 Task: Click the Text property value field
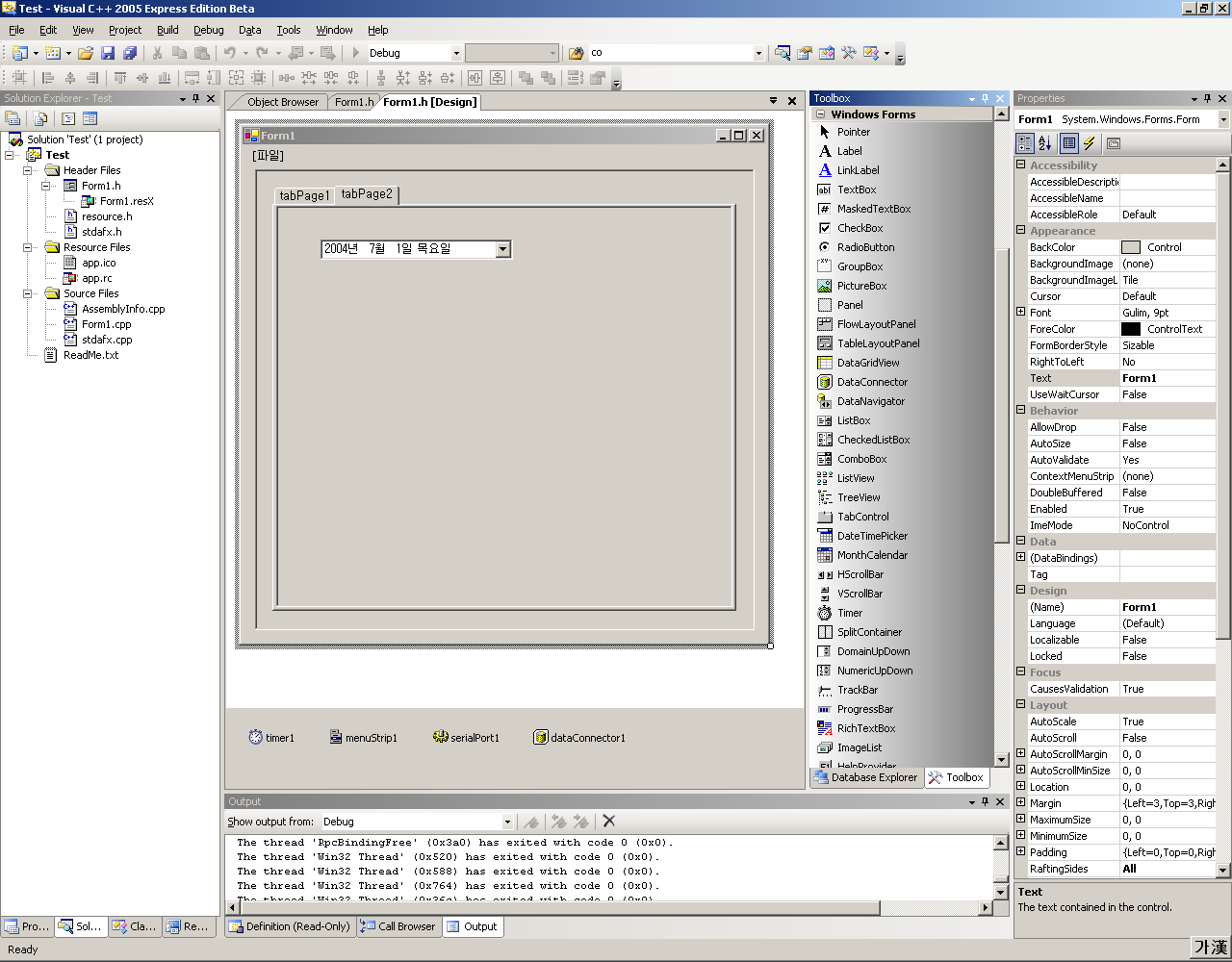[1167, 378]
